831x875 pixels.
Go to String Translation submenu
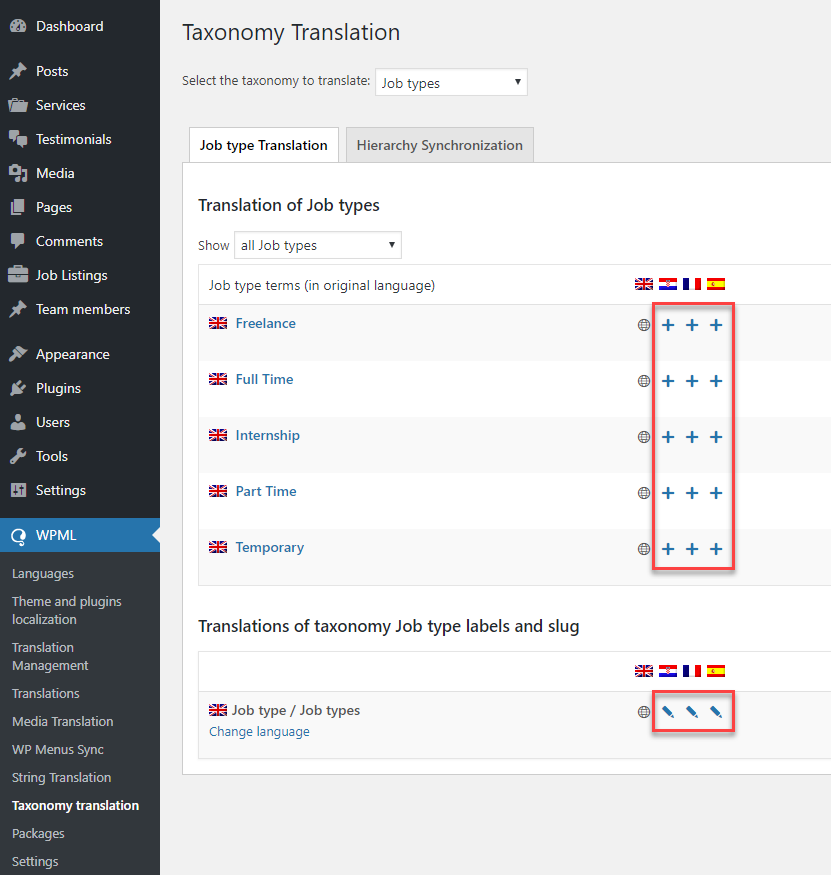click(x=61, y=777)
